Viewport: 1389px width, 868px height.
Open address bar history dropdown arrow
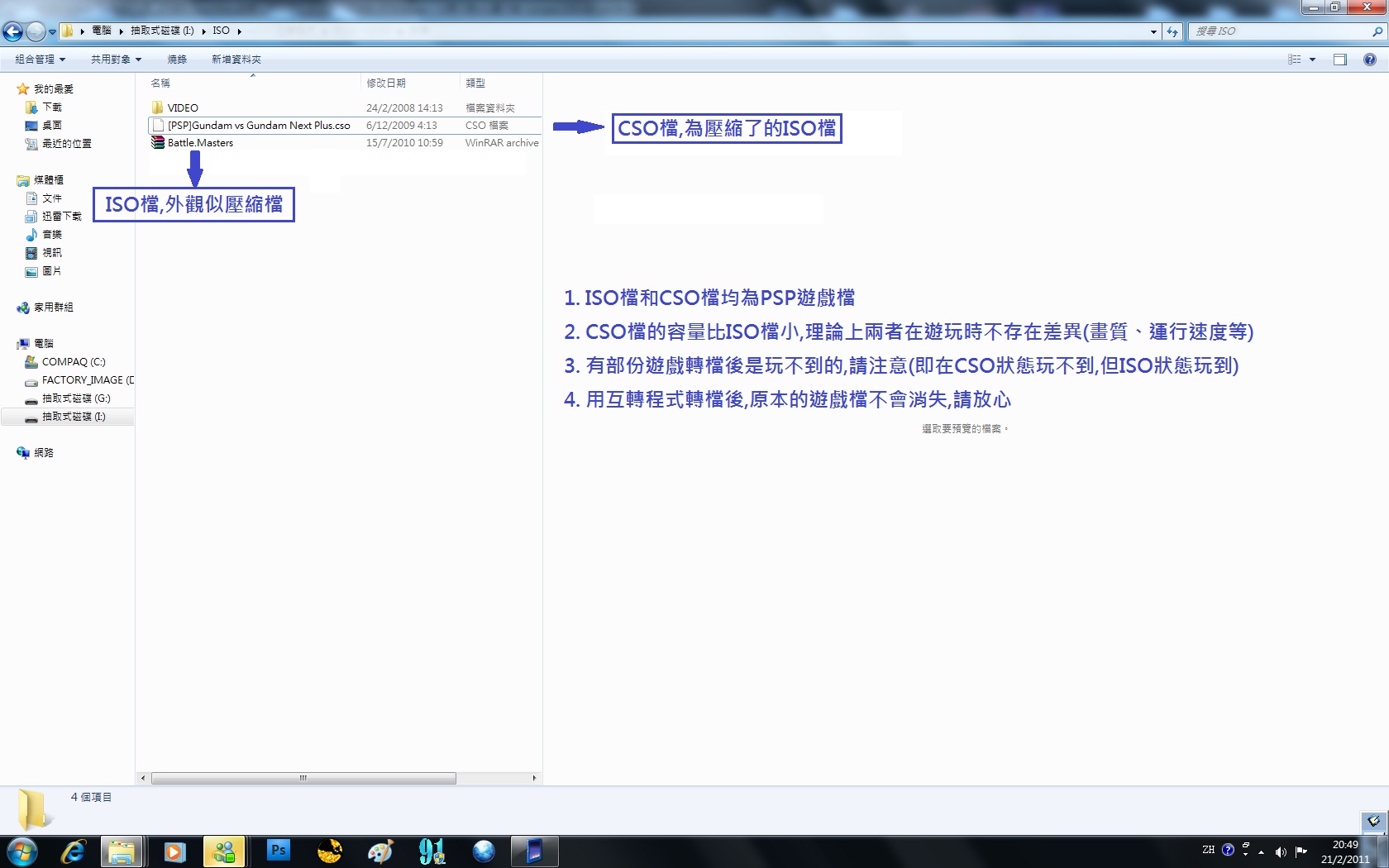coord(1153,31)
